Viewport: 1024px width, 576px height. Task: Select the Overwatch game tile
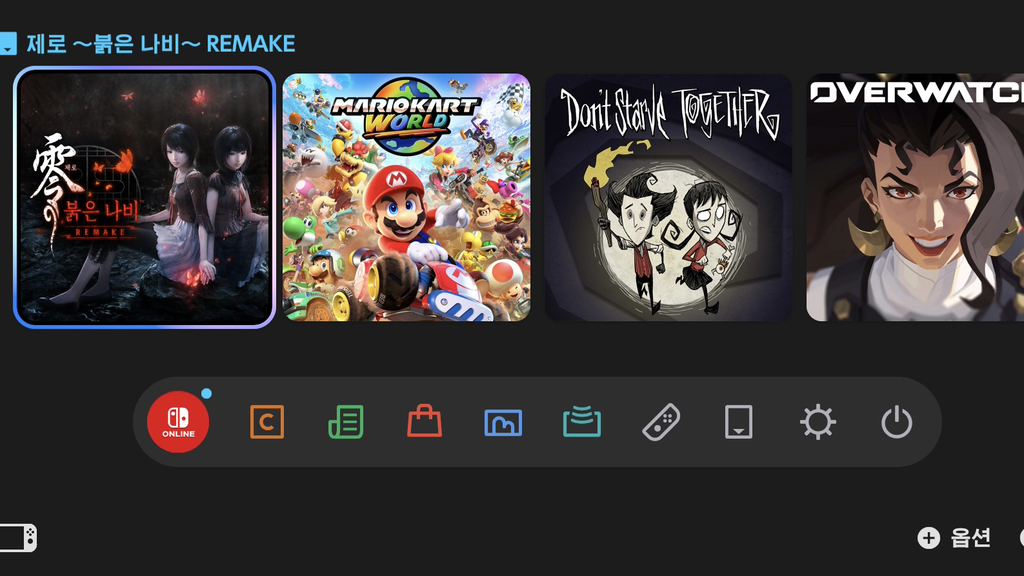pos(915,197)
